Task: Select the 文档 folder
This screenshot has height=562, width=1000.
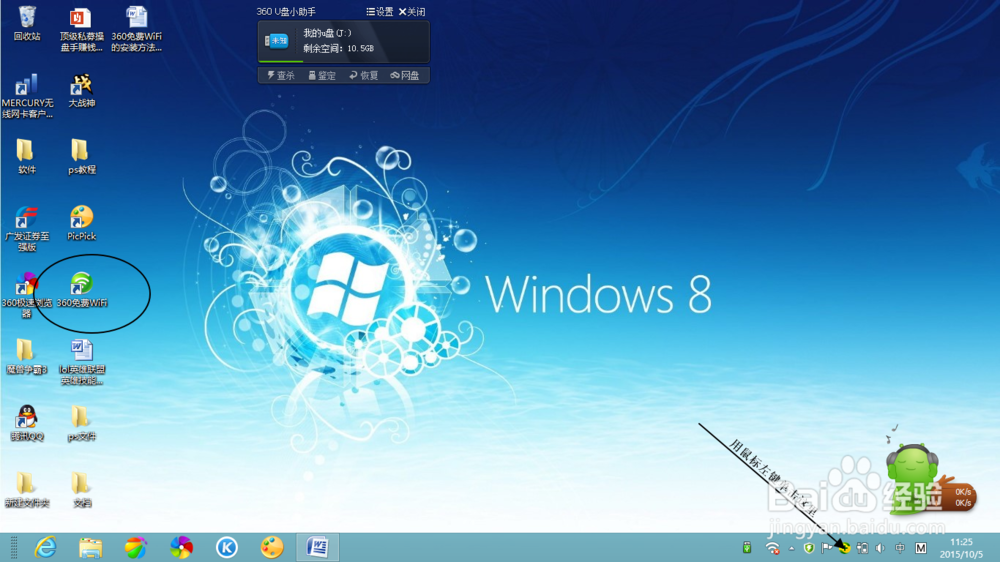Action: pyautogui.click(x=82, y=490)
